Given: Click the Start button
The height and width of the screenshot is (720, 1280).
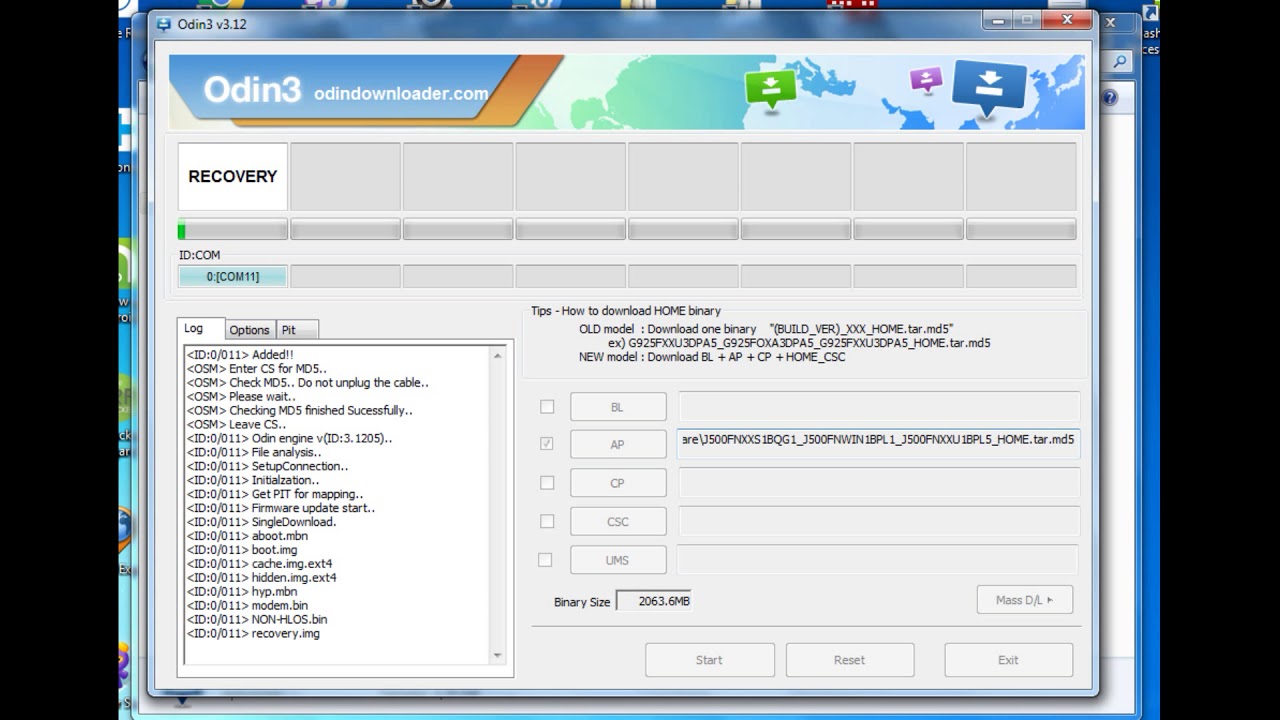Looking at the screenshot, I should [709, 660].
